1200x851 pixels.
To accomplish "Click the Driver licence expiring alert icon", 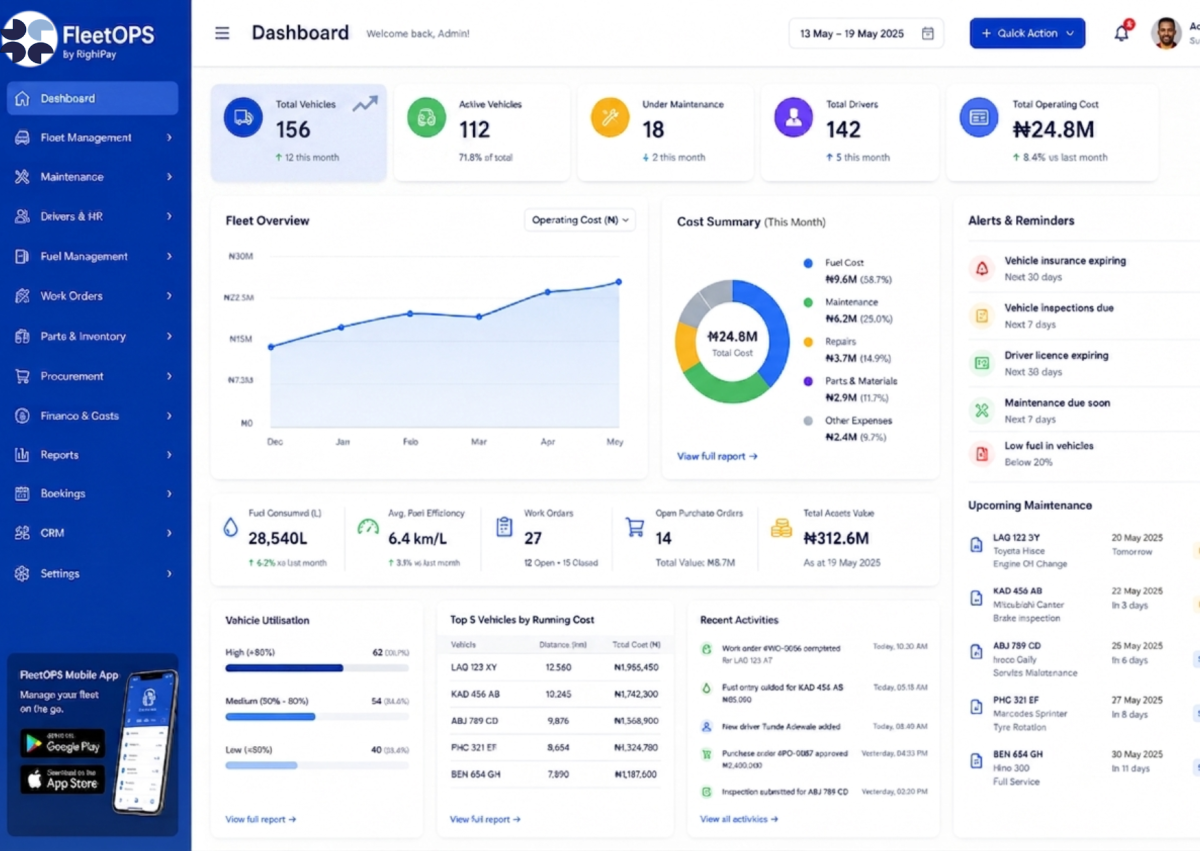I will tap(982, 363).
